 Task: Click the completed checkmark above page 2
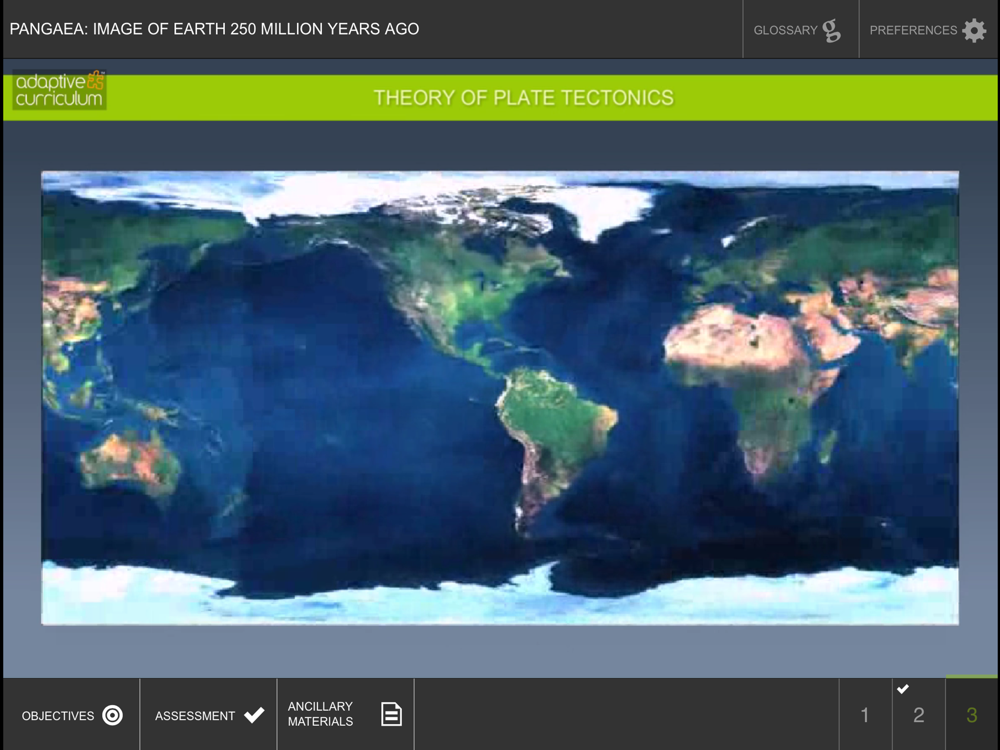[903, 689]
